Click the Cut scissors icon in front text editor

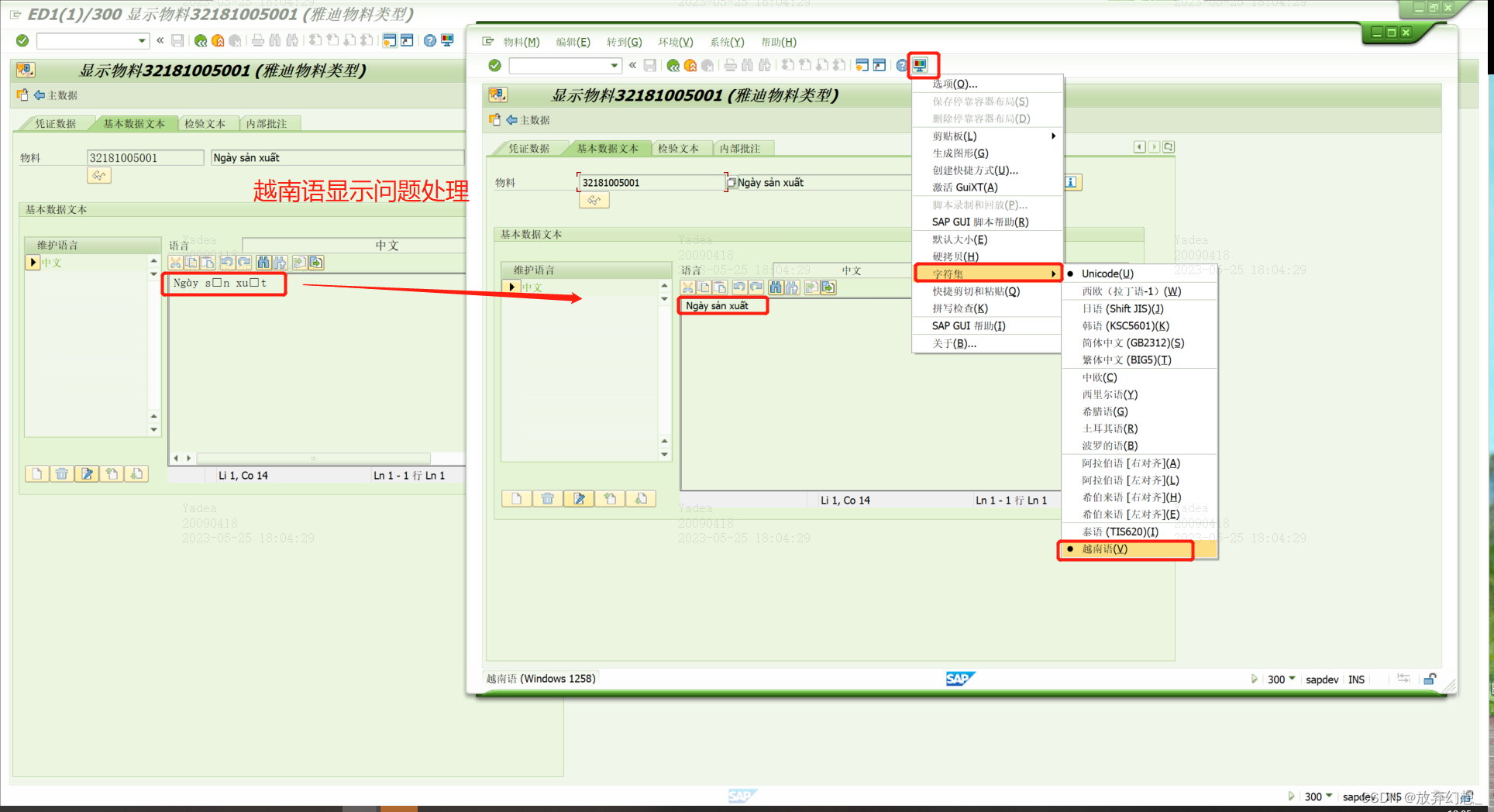(687, 287)
